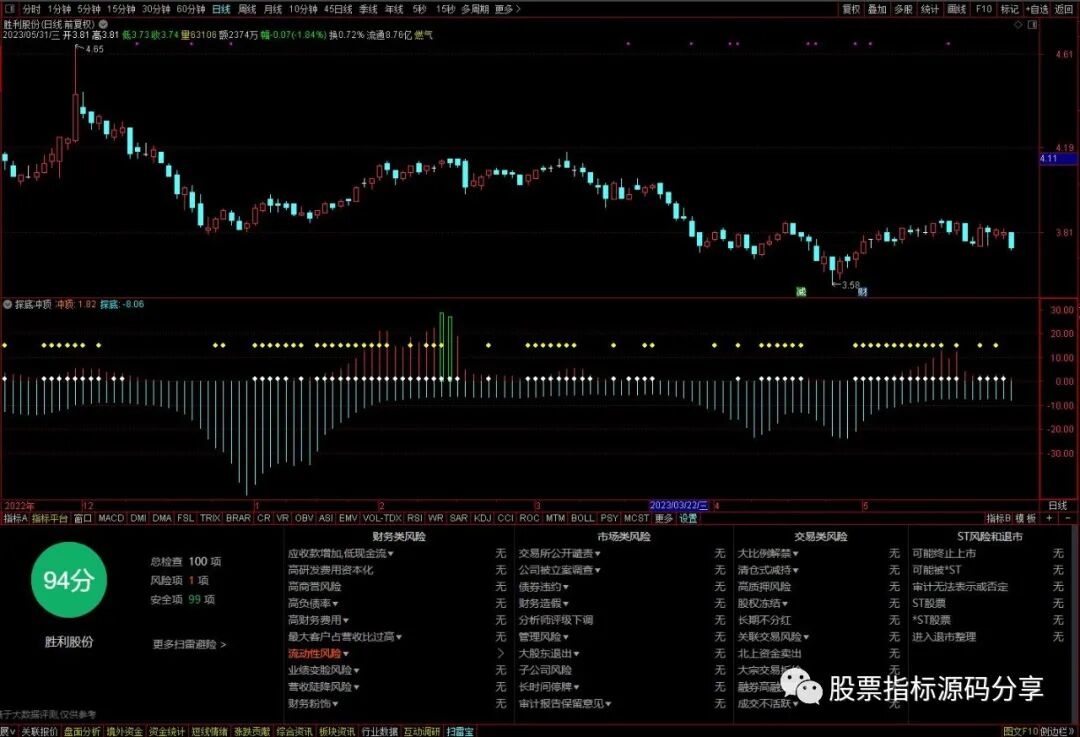
Task: Click the plus icon to add indicator pane
Action: pyautogui.click(x=1049, y=518)
